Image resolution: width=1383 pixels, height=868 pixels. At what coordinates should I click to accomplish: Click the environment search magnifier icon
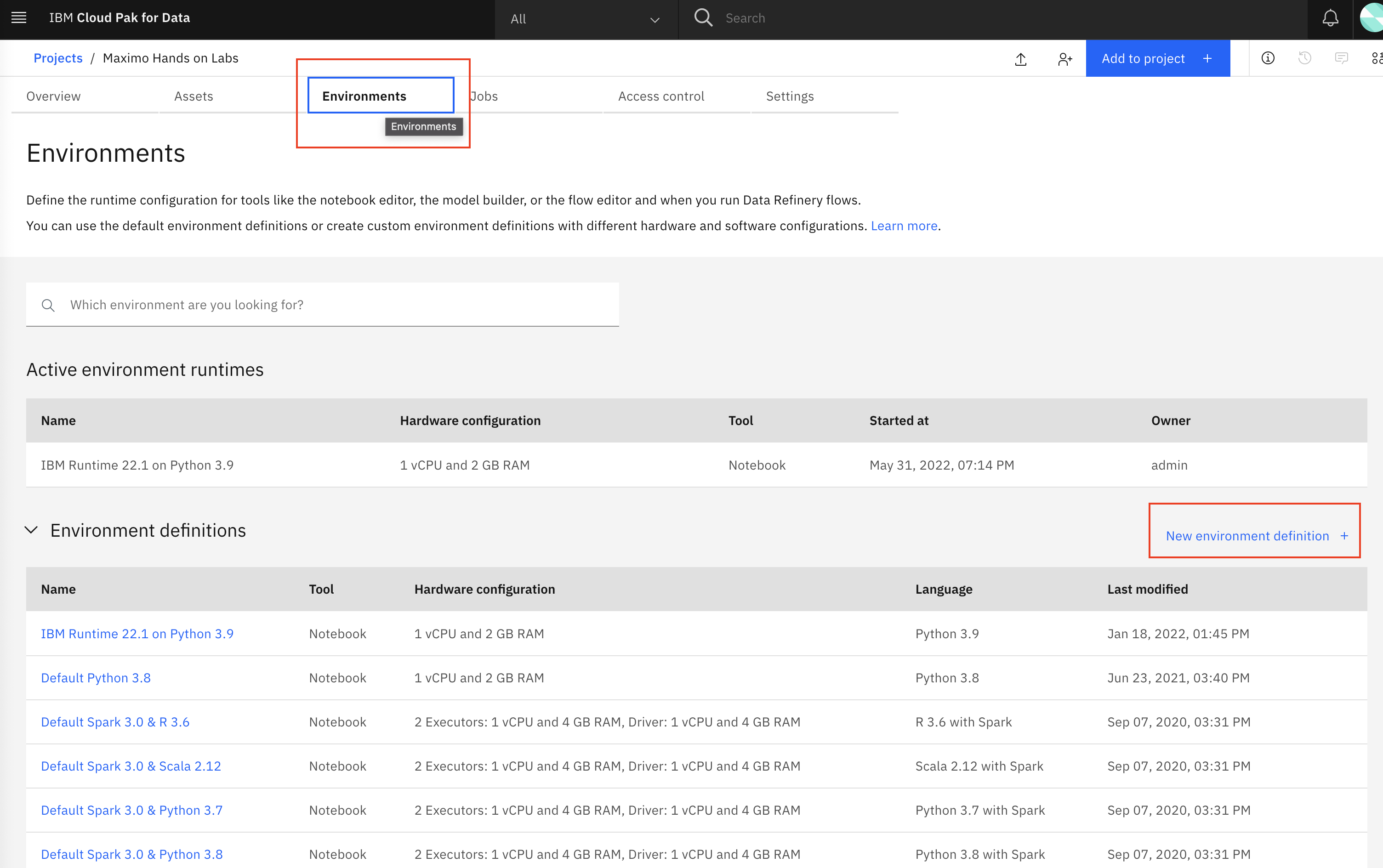(x=48, y=306)
